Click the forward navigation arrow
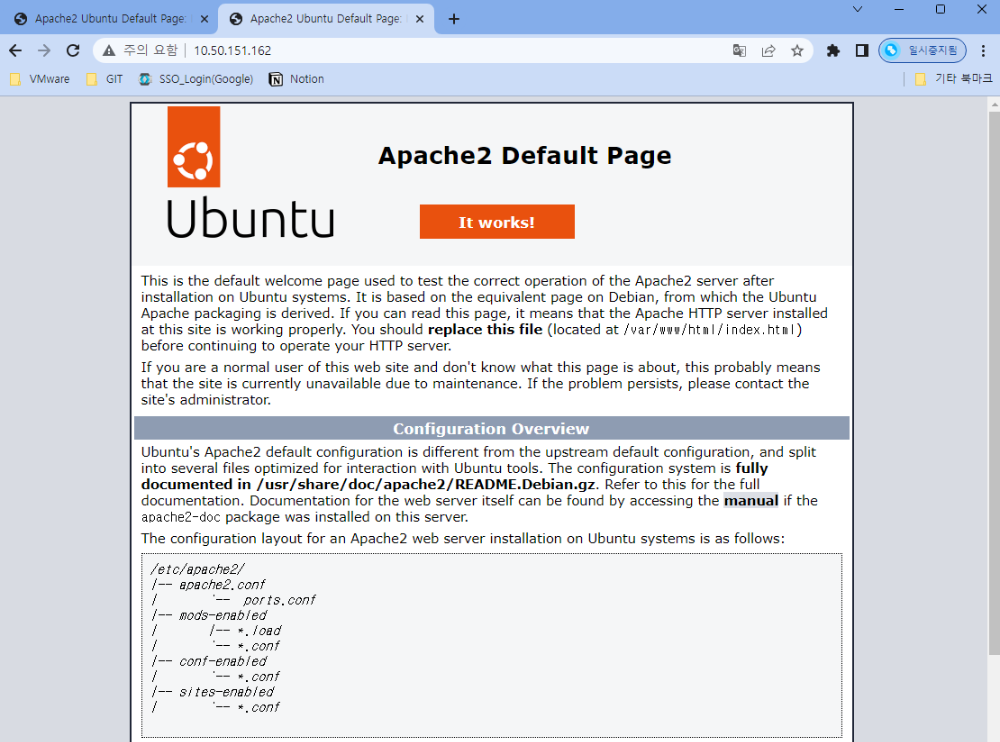This screenshot has height=742, width=1000. [44, 50]
